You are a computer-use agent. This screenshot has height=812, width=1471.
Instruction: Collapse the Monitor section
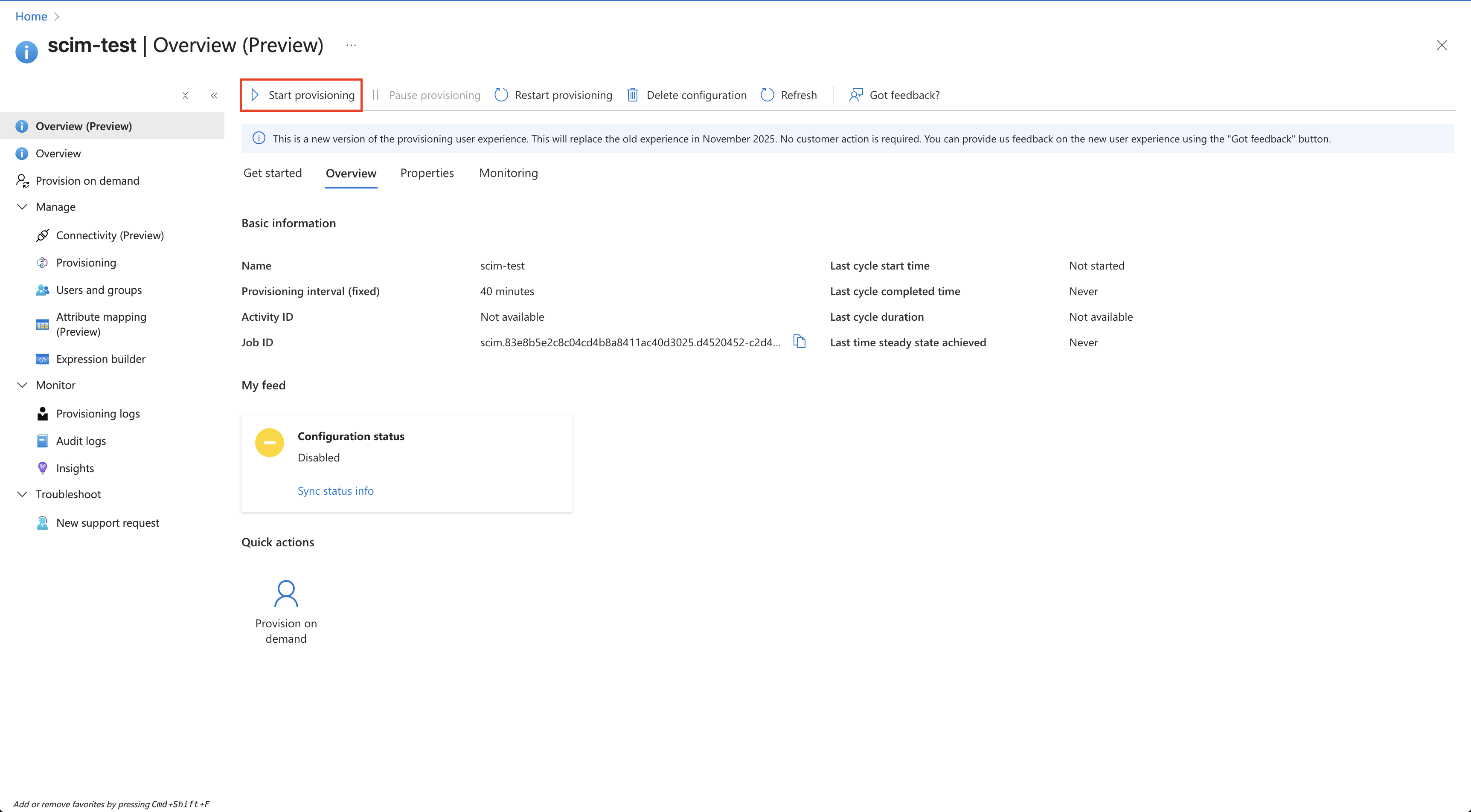(x=22, y=385)
